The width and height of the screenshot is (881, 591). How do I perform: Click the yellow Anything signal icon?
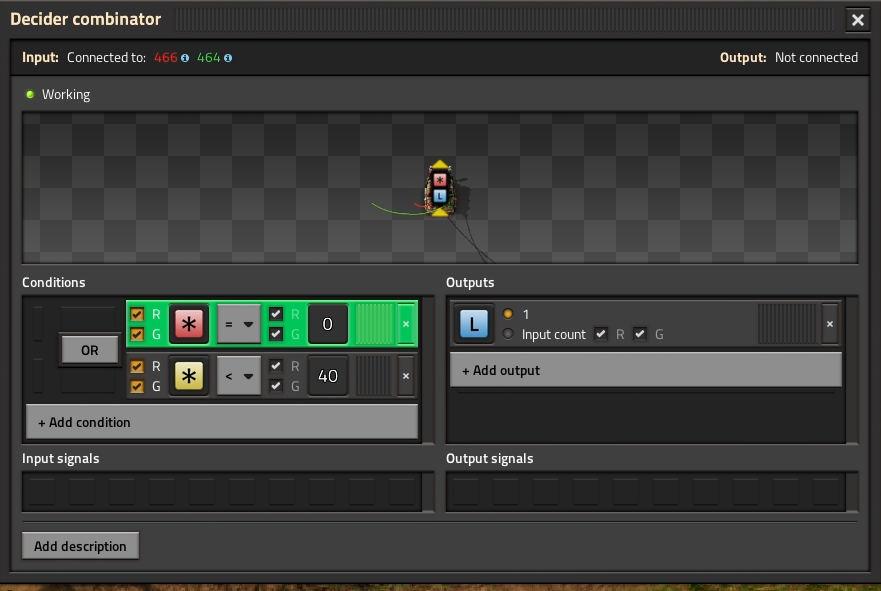(x=189, y=376)
